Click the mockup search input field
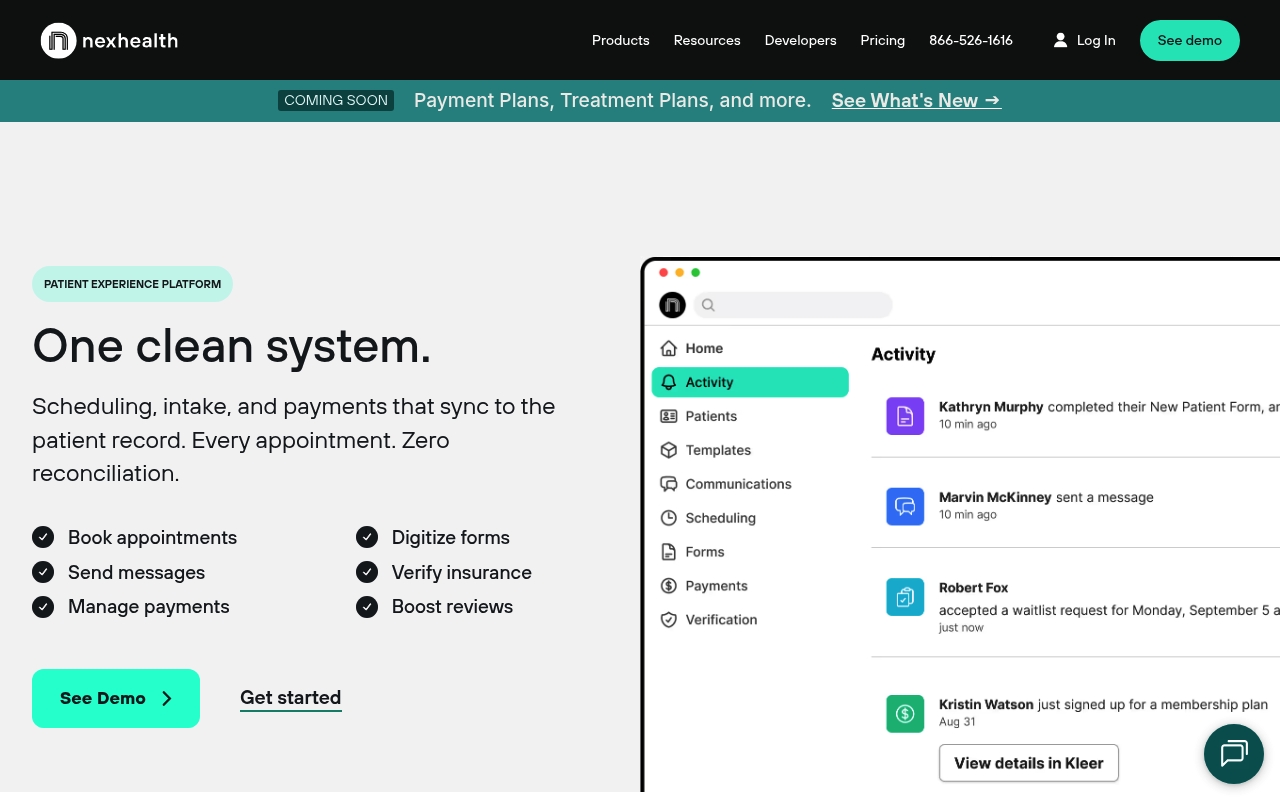 tap(793, 305)
